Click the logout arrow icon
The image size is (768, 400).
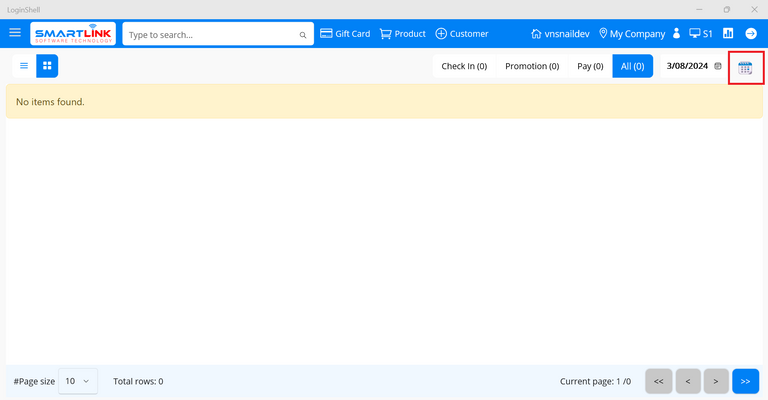tap(751, 34)
